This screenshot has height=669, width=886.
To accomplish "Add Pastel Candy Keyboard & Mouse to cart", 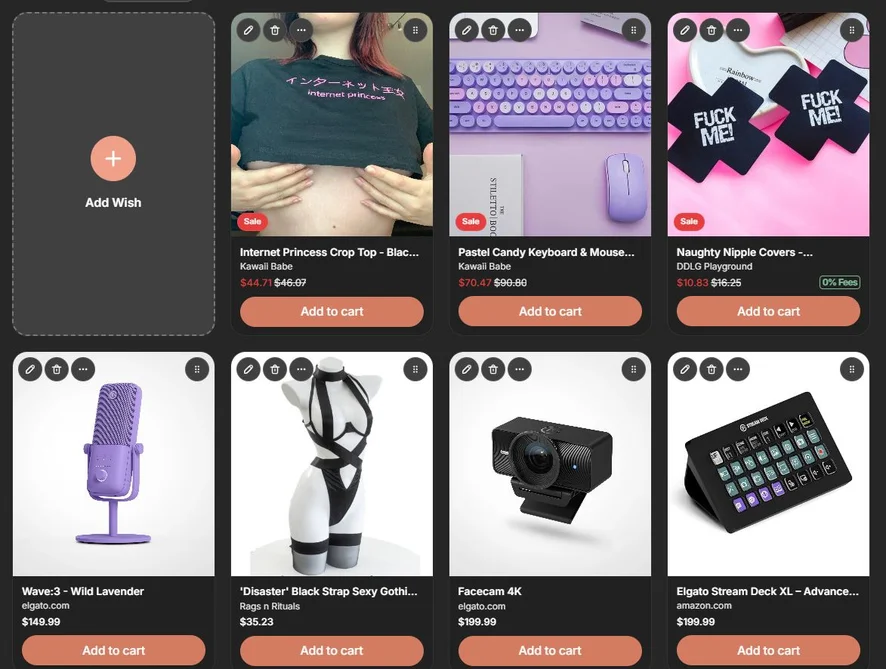I will pos(550,311).
